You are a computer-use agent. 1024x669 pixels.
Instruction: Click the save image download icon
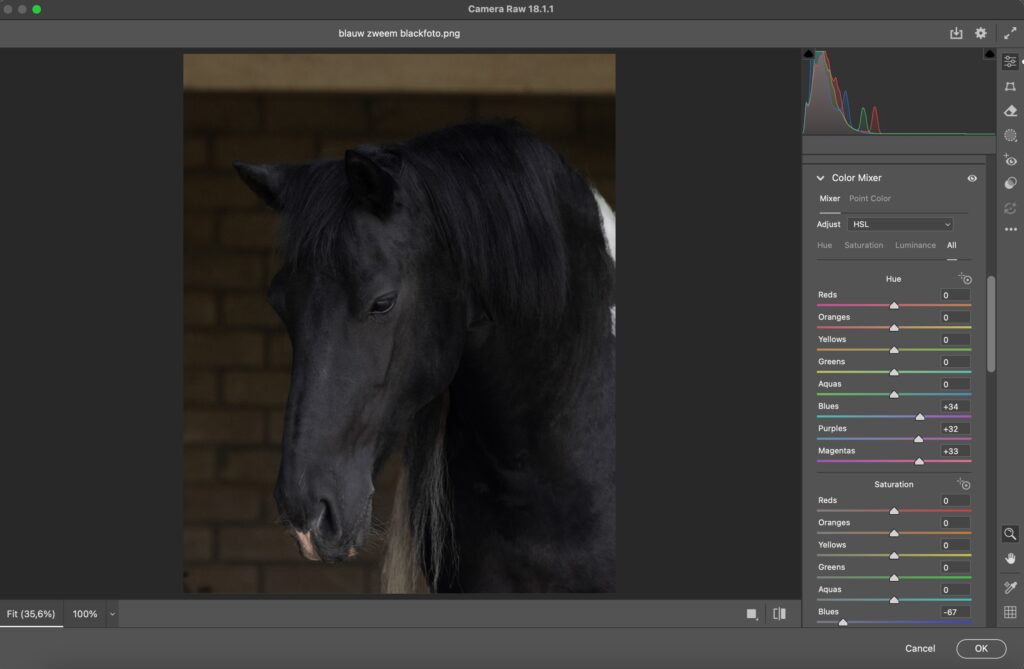point(956,33)
